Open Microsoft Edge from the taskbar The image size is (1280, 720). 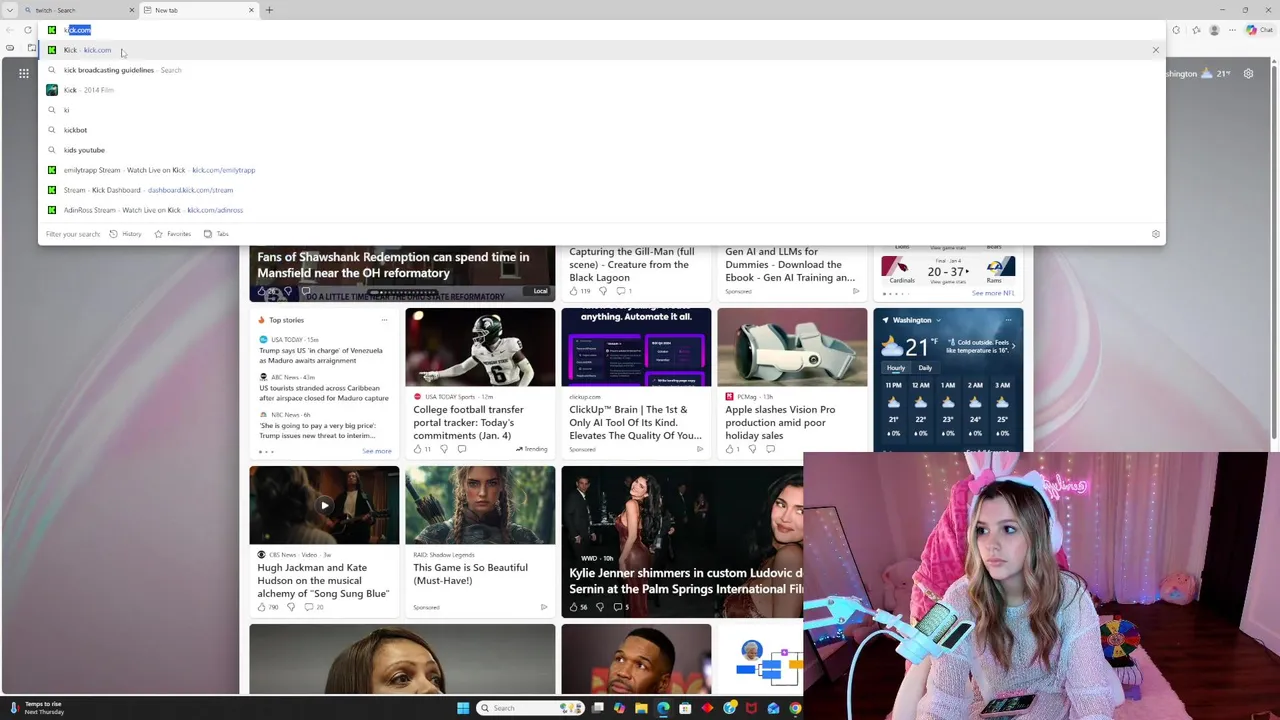pyautogui.click(x=663, y=708)
